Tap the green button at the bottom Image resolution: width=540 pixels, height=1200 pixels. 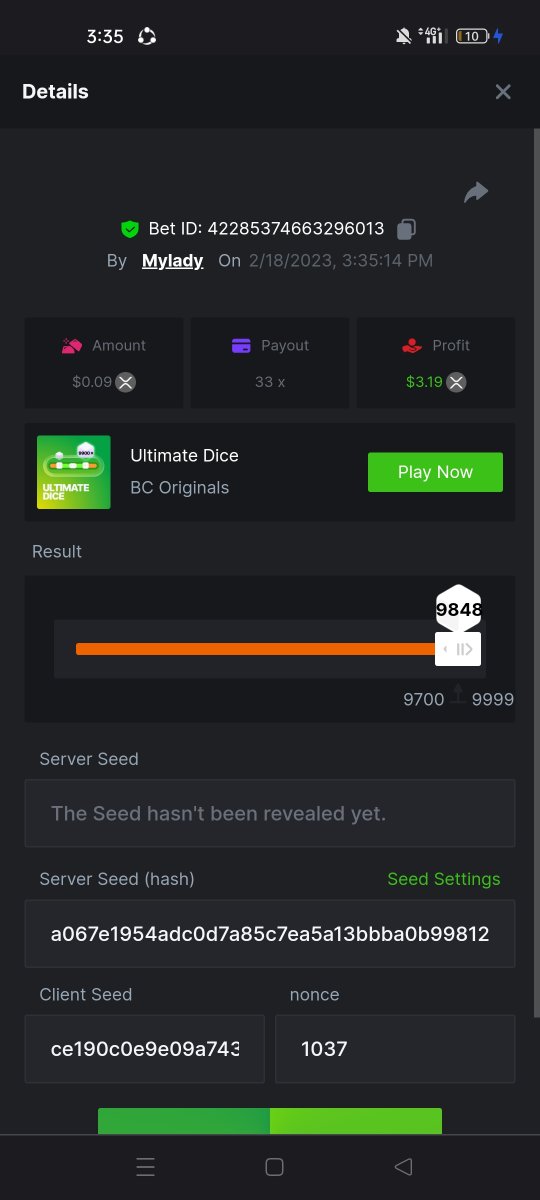[270, 1121]
